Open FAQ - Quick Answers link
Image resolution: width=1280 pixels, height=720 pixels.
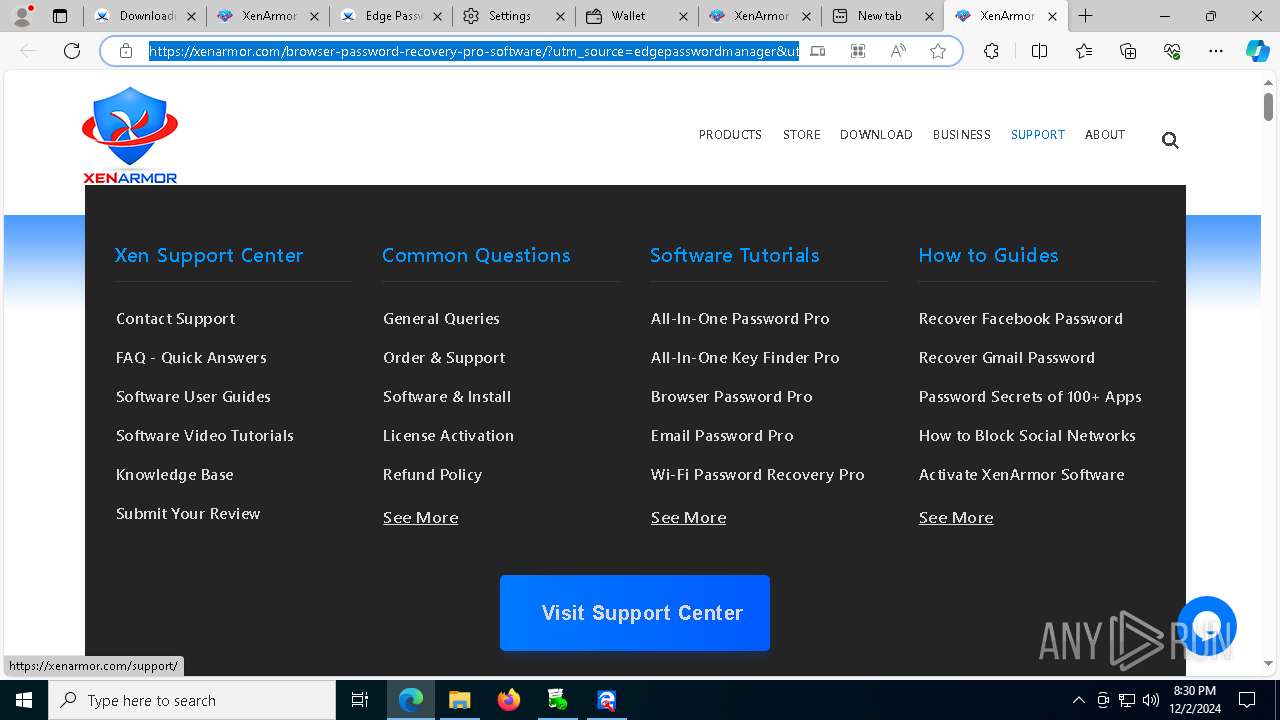click(x=191, y=358)
